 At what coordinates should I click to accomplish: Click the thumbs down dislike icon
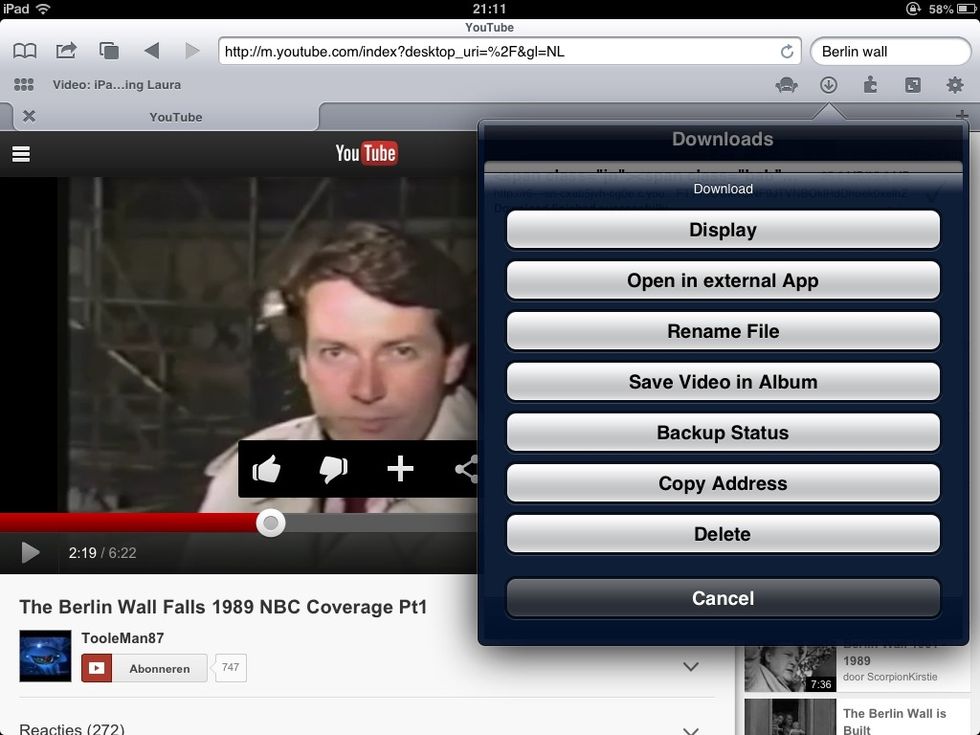(x=333, y=469)
